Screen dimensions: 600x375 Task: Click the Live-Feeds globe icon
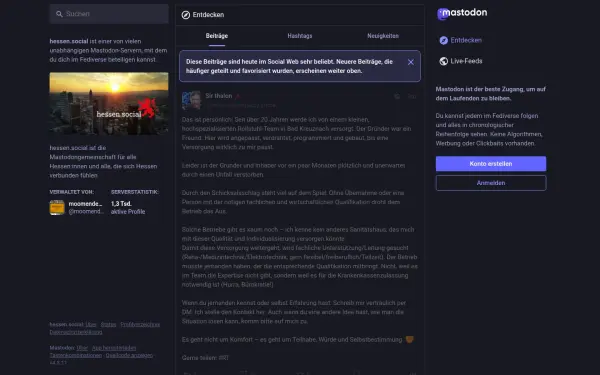[443, 61]
